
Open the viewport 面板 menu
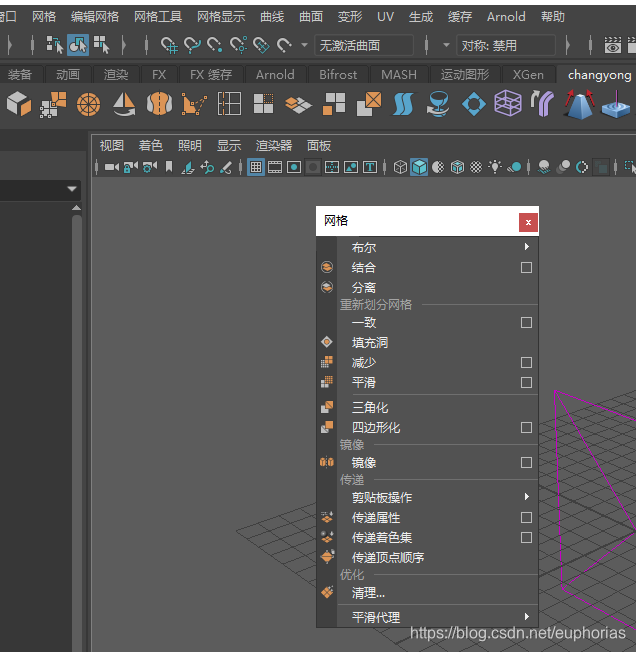pos(318,146)
